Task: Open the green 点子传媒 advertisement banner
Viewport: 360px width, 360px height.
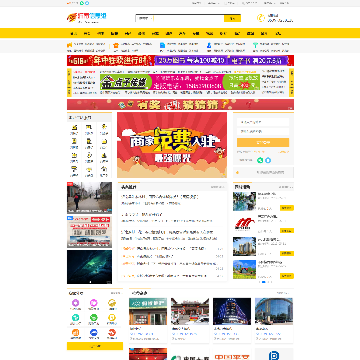Action: [180, 82]
